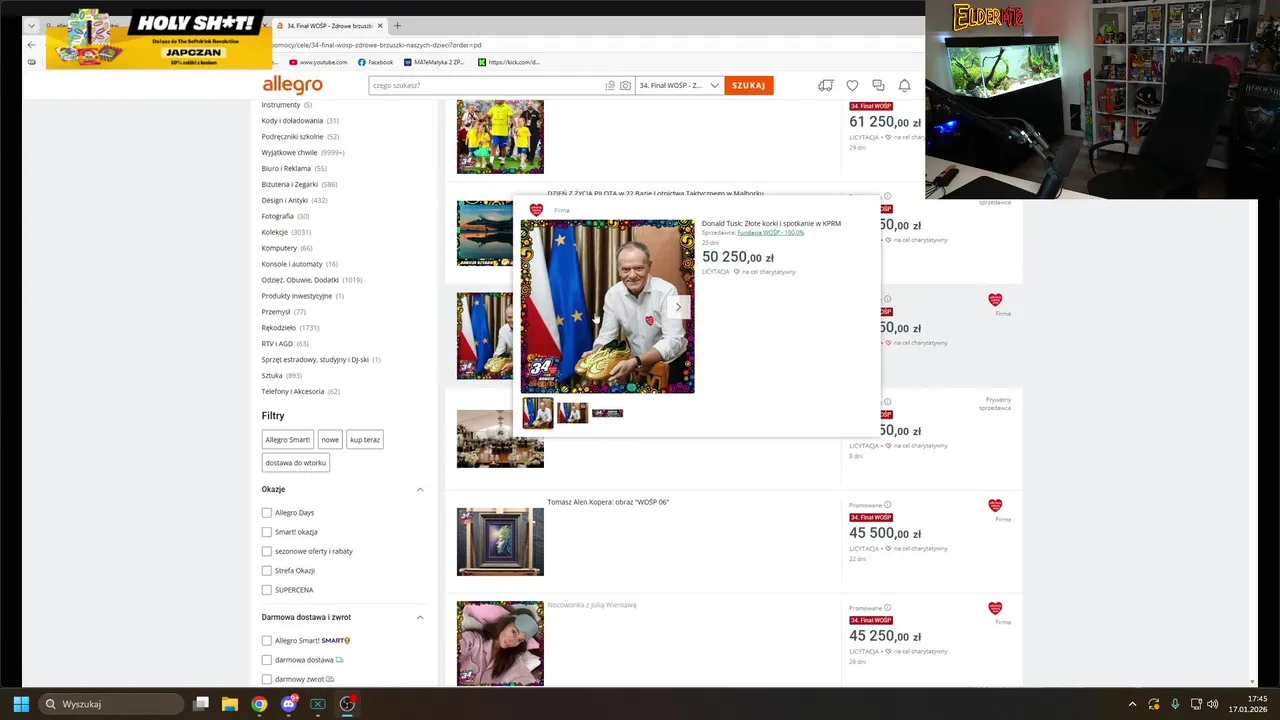Click the Allegro logo

tap(292, 85)
